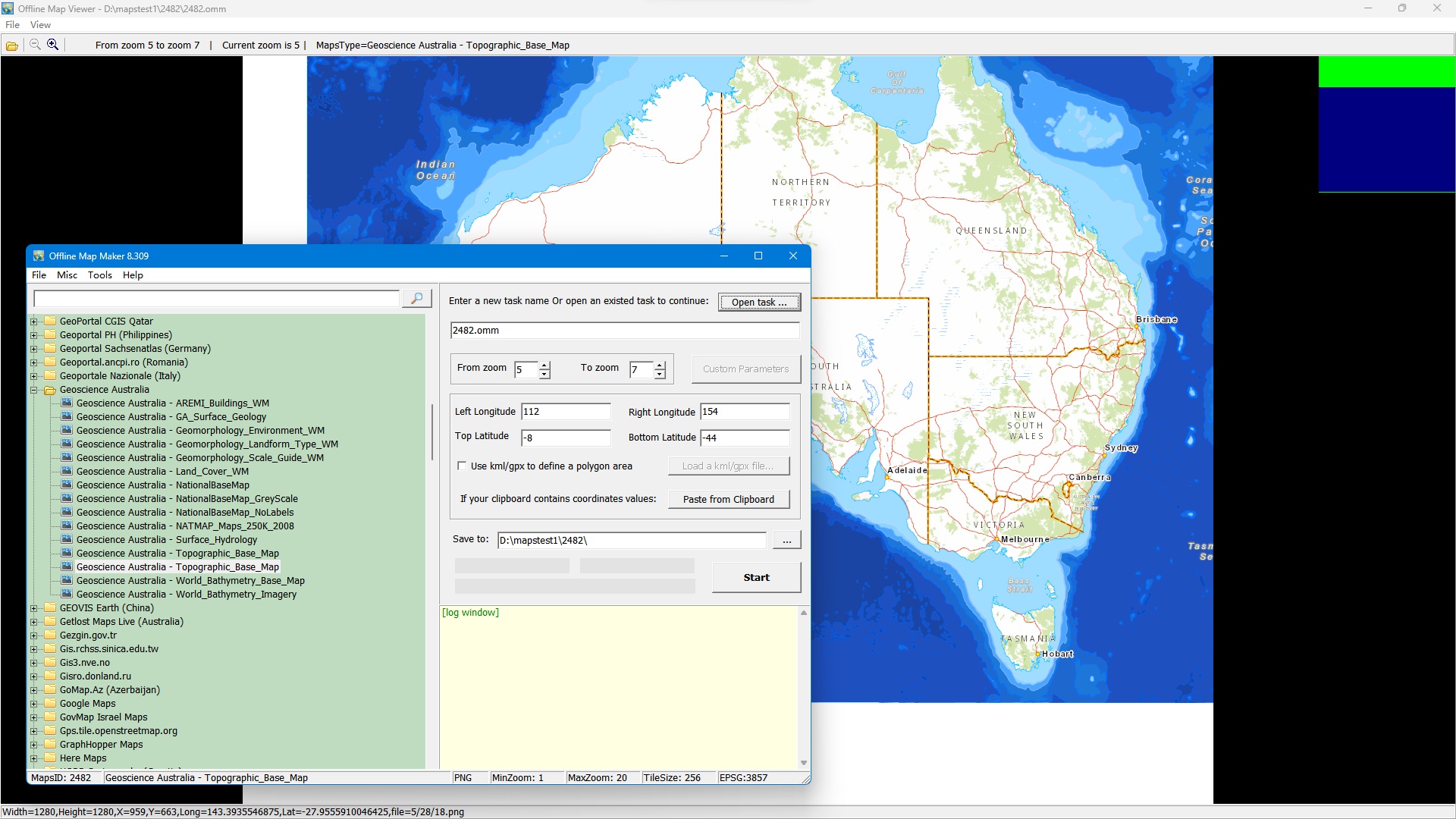1456x819 pixels.
Task: Open the Tools menu
Action: [99, 275]
